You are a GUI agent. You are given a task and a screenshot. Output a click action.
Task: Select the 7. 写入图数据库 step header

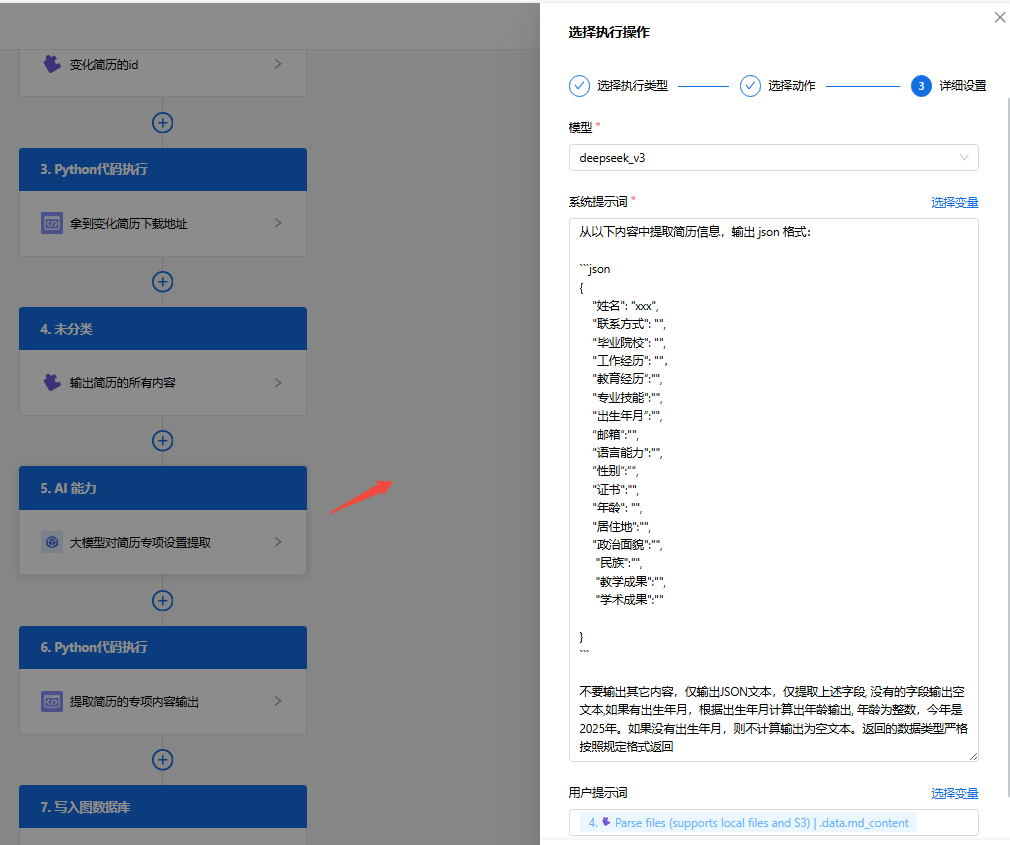(x=163, y=806)
